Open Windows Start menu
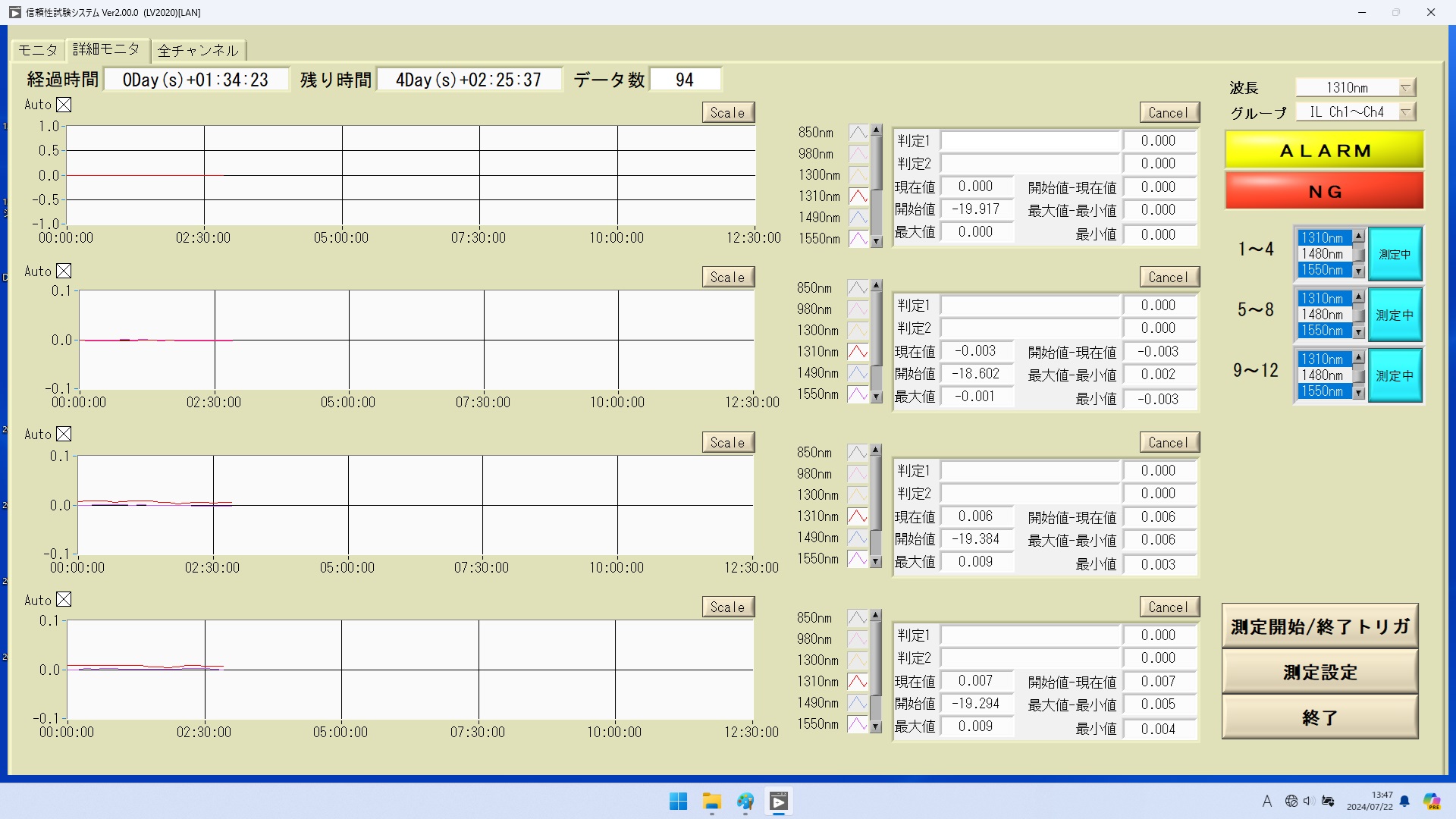This screenshot has width=1456, height=819. point(678,802)
